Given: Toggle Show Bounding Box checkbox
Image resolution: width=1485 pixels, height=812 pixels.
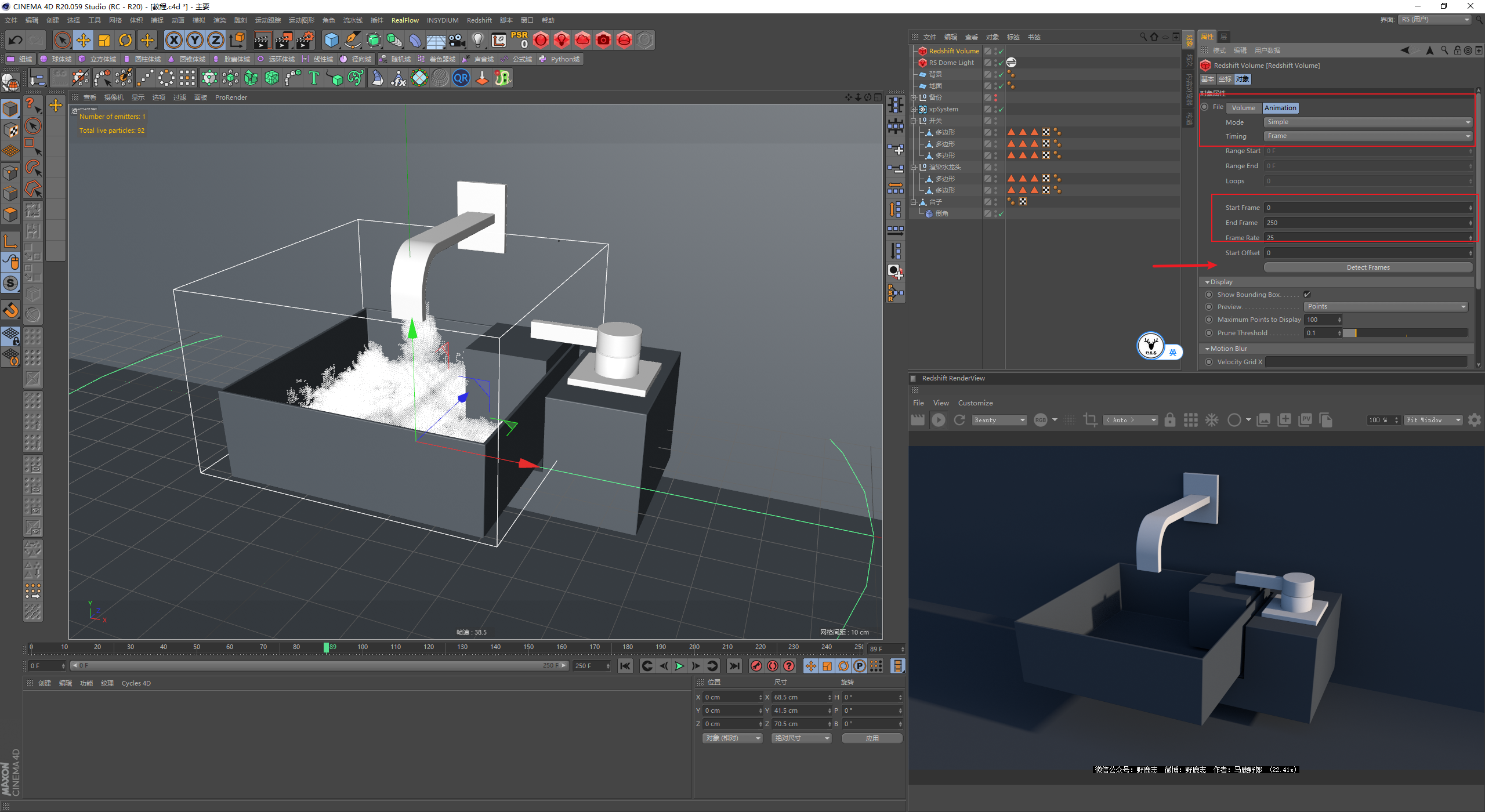Looking at the screenshot, I should pos(1307,295).
